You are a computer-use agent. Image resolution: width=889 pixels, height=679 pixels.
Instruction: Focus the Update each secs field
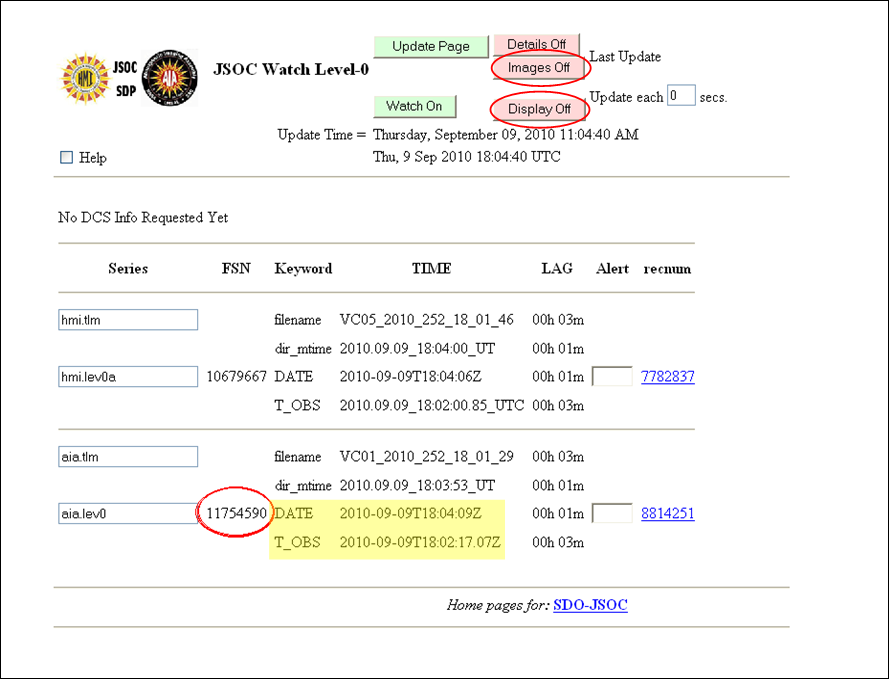681,96
